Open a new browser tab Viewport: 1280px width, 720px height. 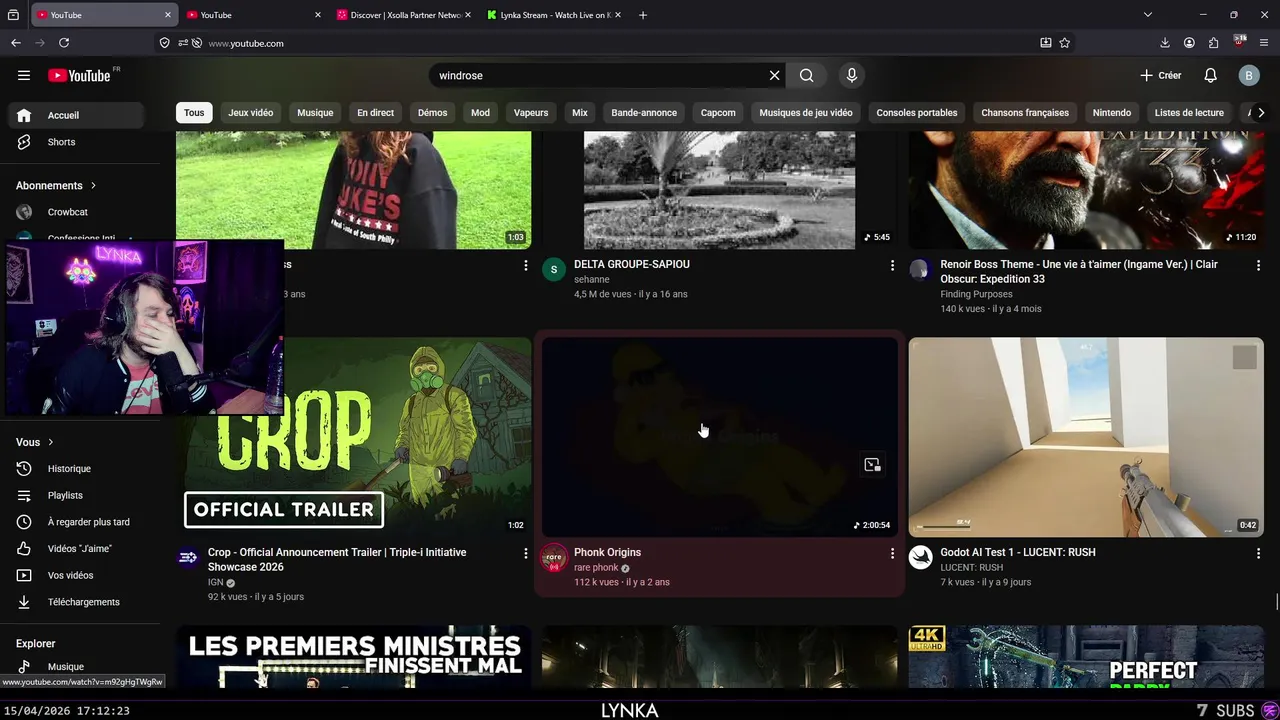pos(643,15)
